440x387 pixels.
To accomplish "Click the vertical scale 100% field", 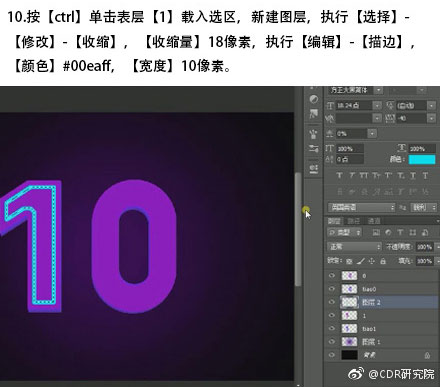I will point(350,149).
